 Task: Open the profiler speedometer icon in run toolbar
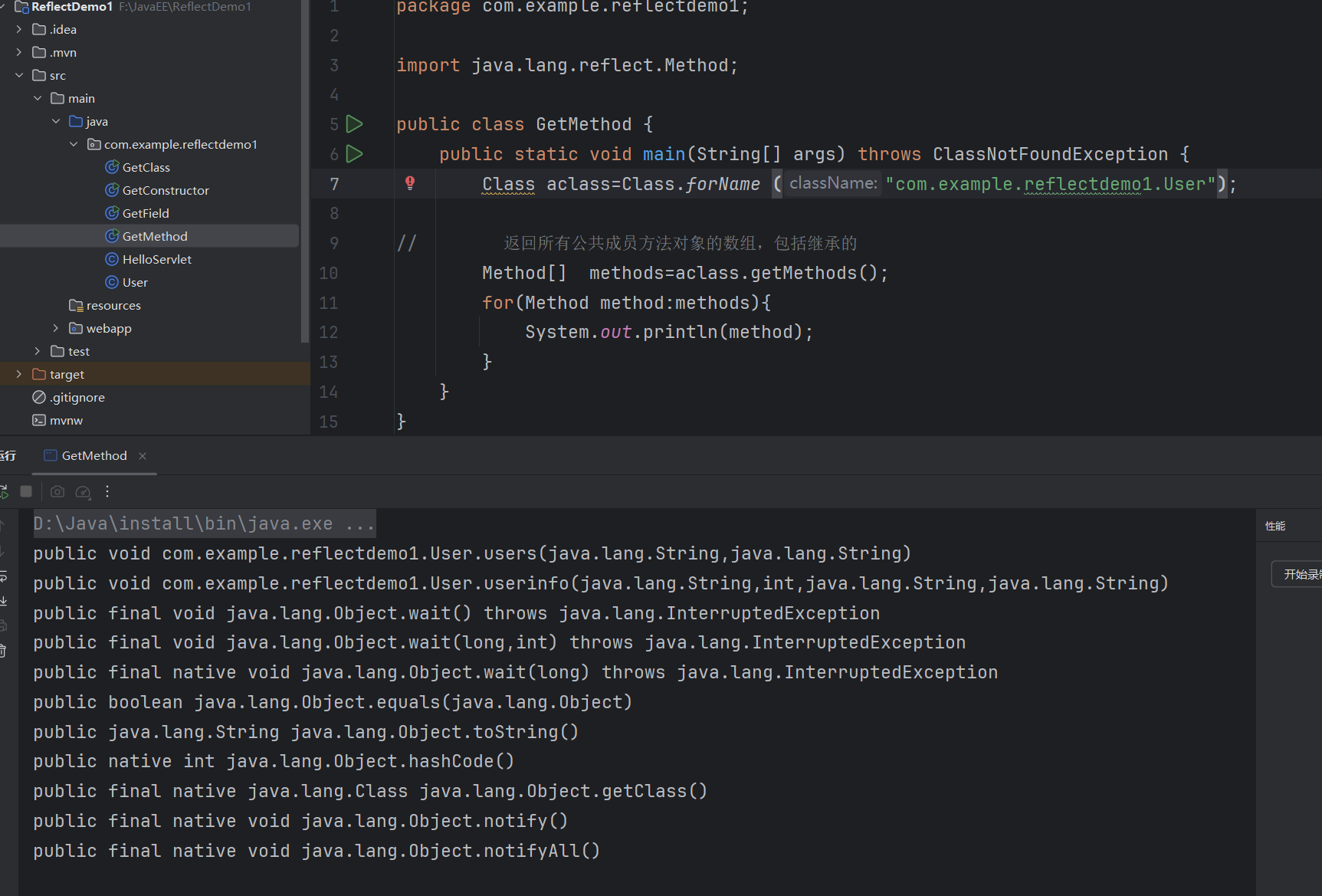click(83, 492)
